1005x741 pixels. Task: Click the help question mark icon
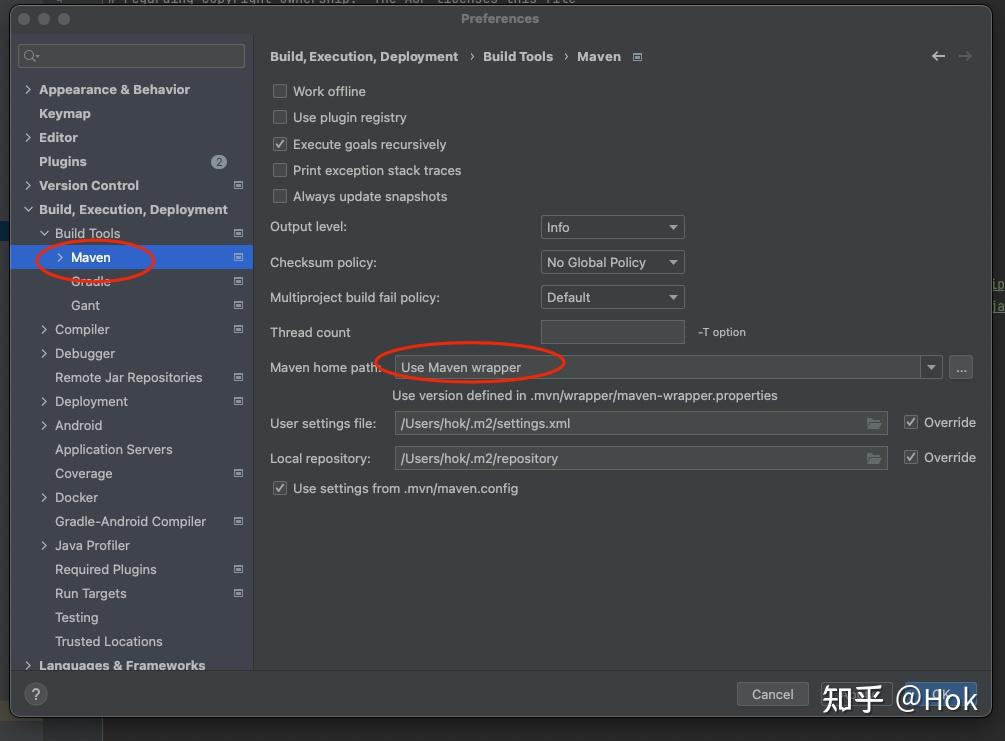click(x=36, y=694)
